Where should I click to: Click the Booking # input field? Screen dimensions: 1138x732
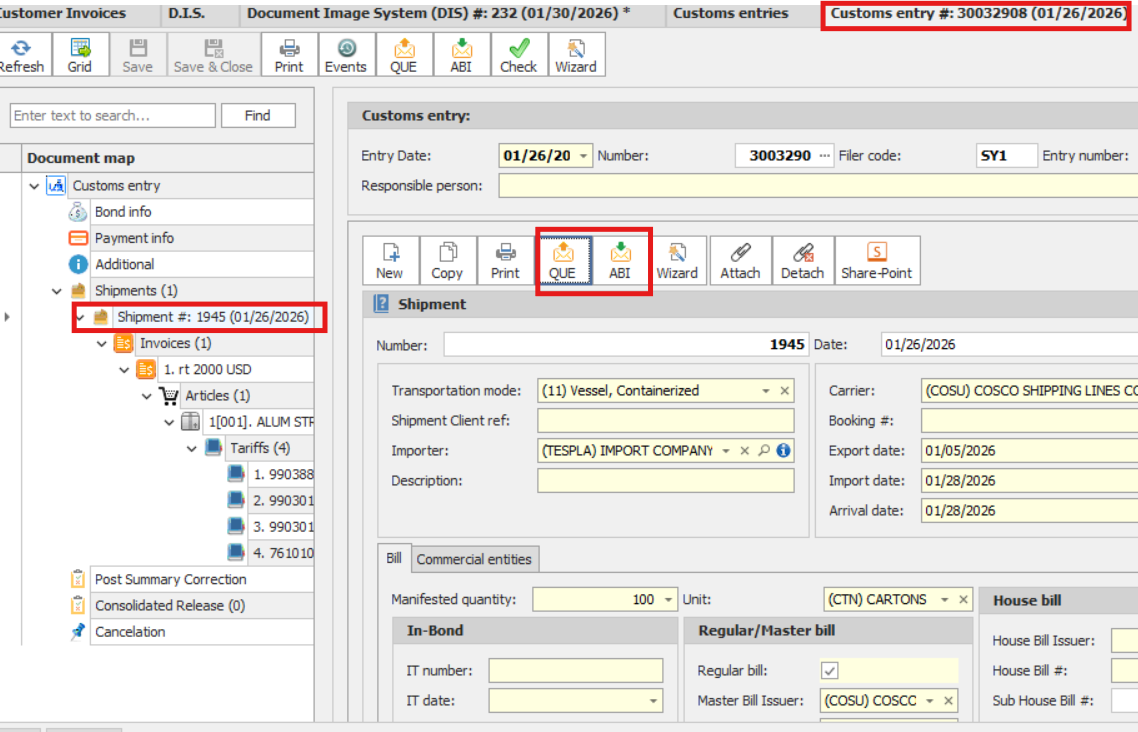click(1028, 421)
